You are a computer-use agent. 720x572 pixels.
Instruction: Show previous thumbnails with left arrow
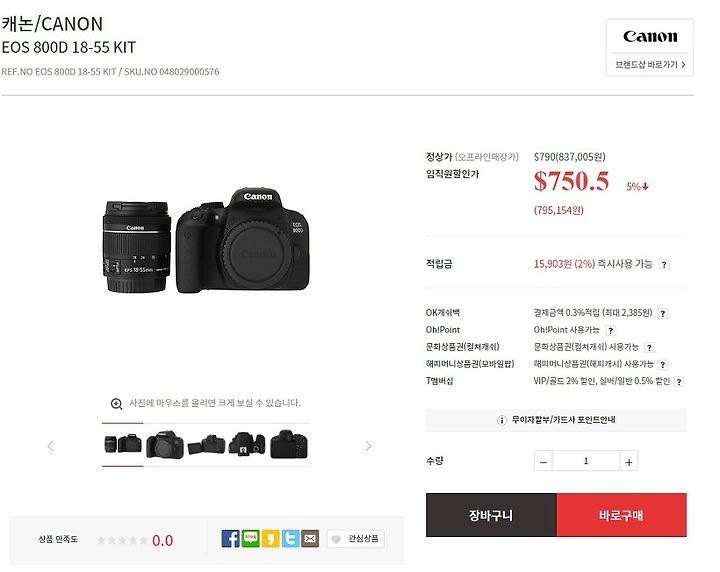[51, 446]
